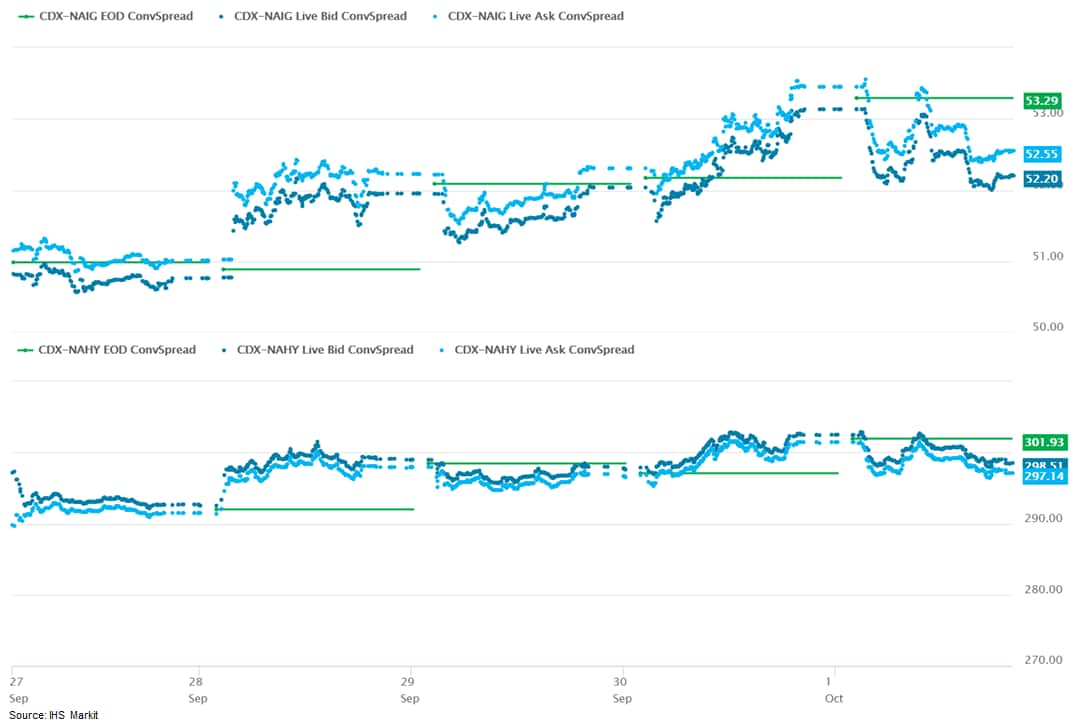Select the light blue 297.14 value badge
Screen dimensions: 1074x728
tap(1044, 477)
